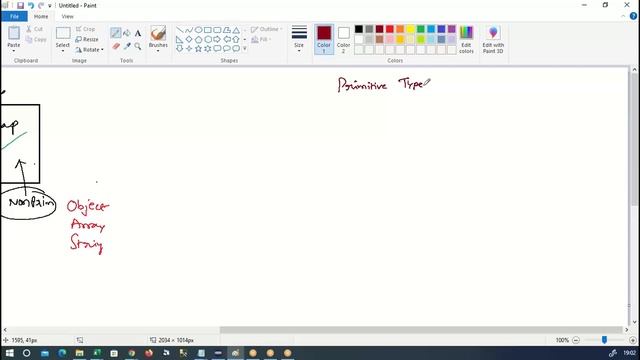
Task: Click the horizontal scrollbar left arrow
Action: [5, 330]
